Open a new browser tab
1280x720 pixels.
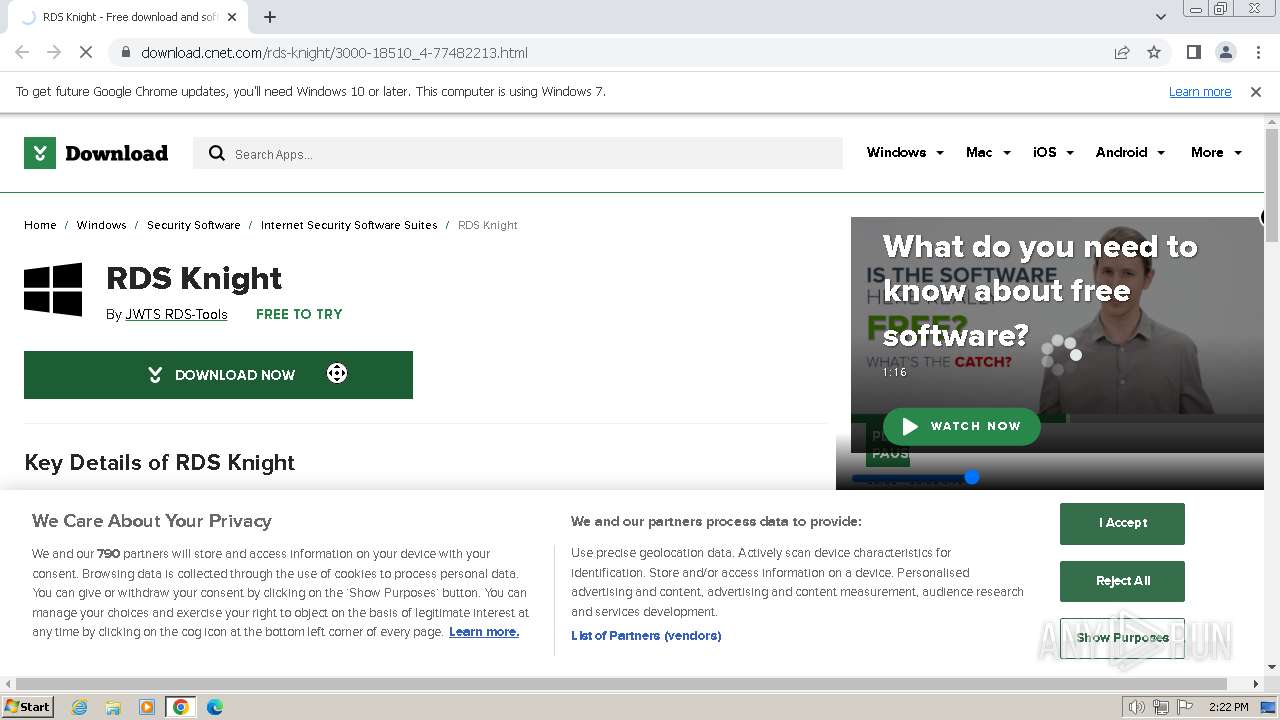[270, 17]
